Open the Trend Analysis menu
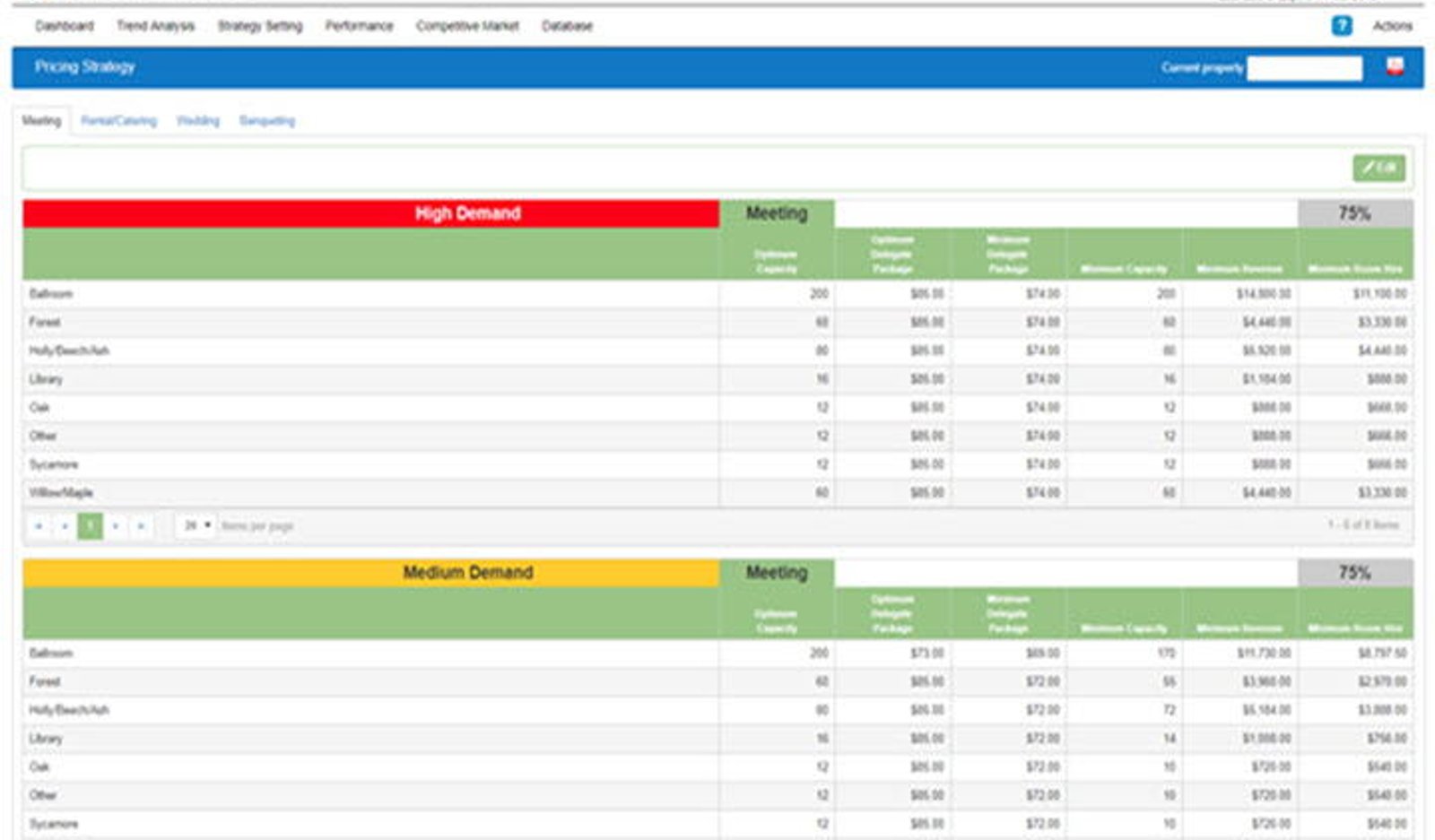The height and width of the screenshot is (840, 1435). 155,26
